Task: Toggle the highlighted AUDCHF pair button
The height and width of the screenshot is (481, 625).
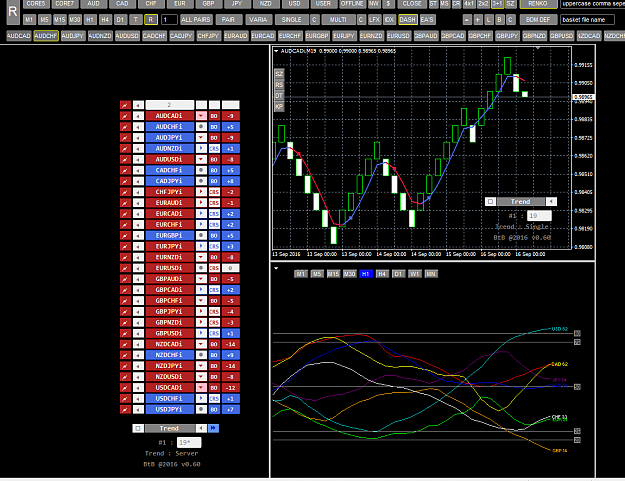Action: pyautogui.click(x=46, y=36)
